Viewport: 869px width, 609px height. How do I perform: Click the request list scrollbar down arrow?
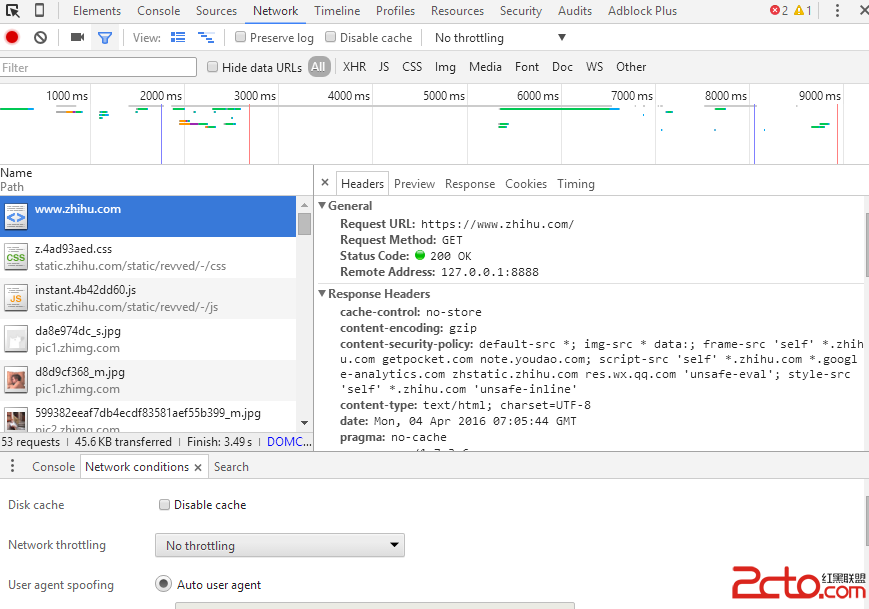pos(304,422)
